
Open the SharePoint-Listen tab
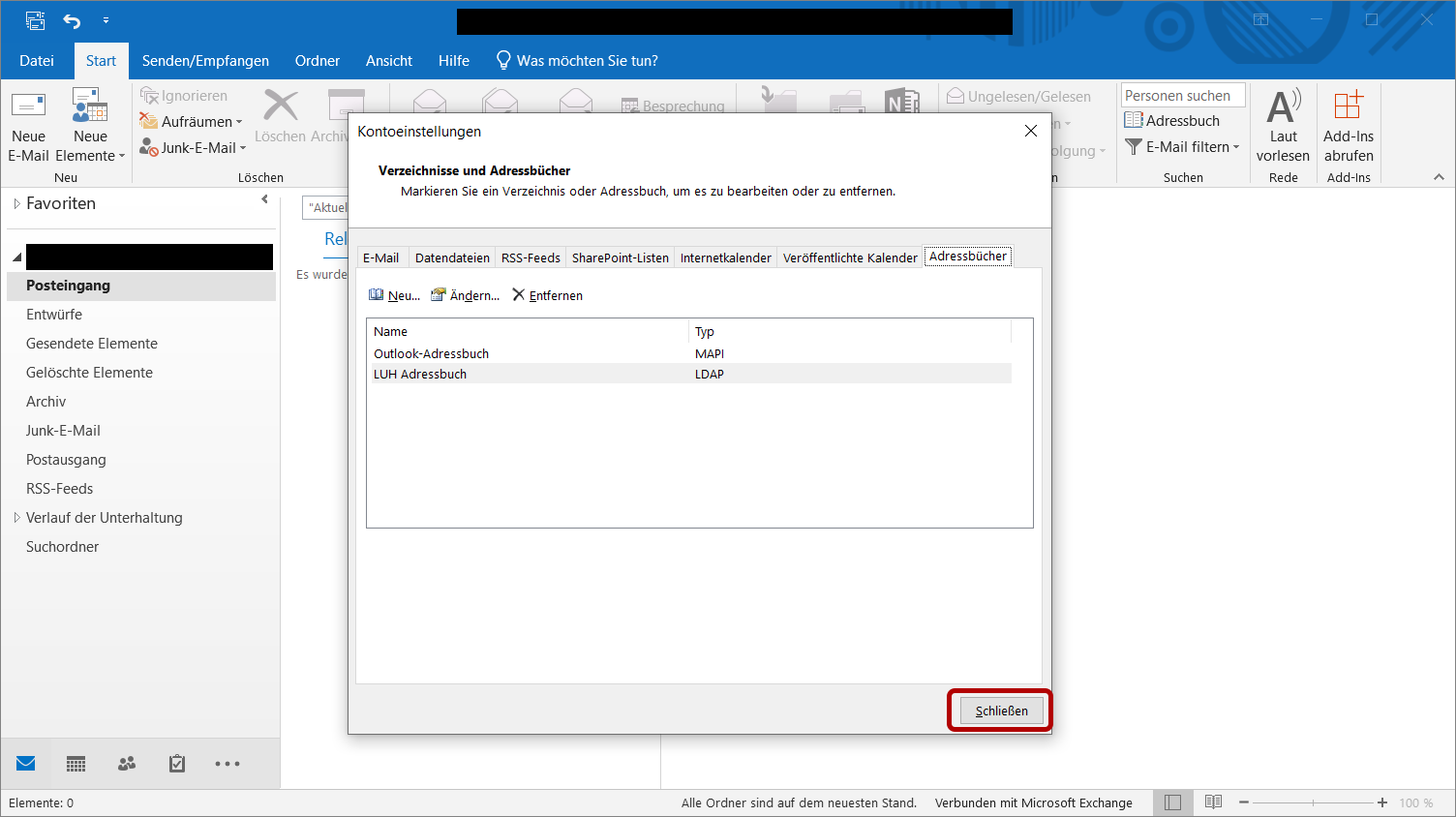click(620, 257)
